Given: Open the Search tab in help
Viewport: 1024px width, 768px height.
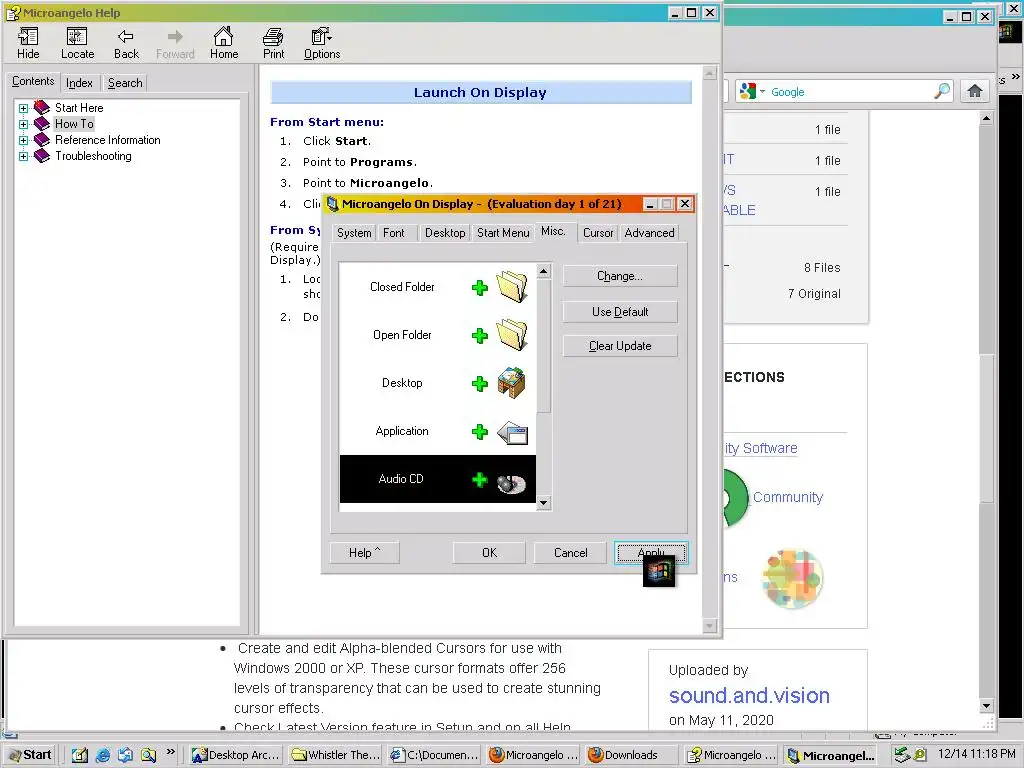Looking at the screenshot, I should [x=125, y=83].
